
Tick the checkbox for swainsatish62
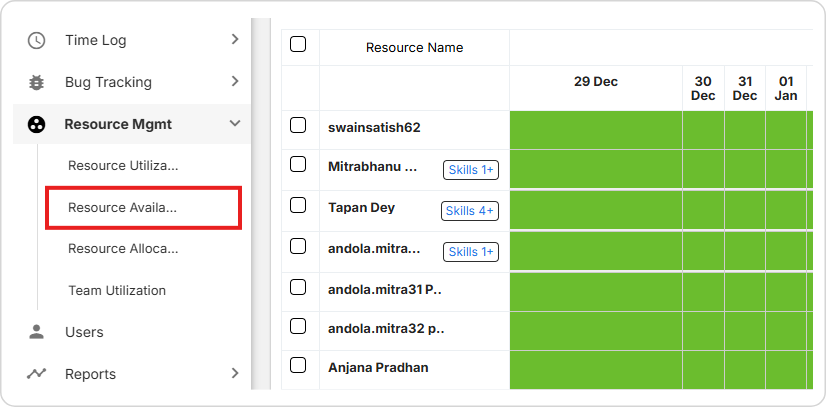point(298,125)
